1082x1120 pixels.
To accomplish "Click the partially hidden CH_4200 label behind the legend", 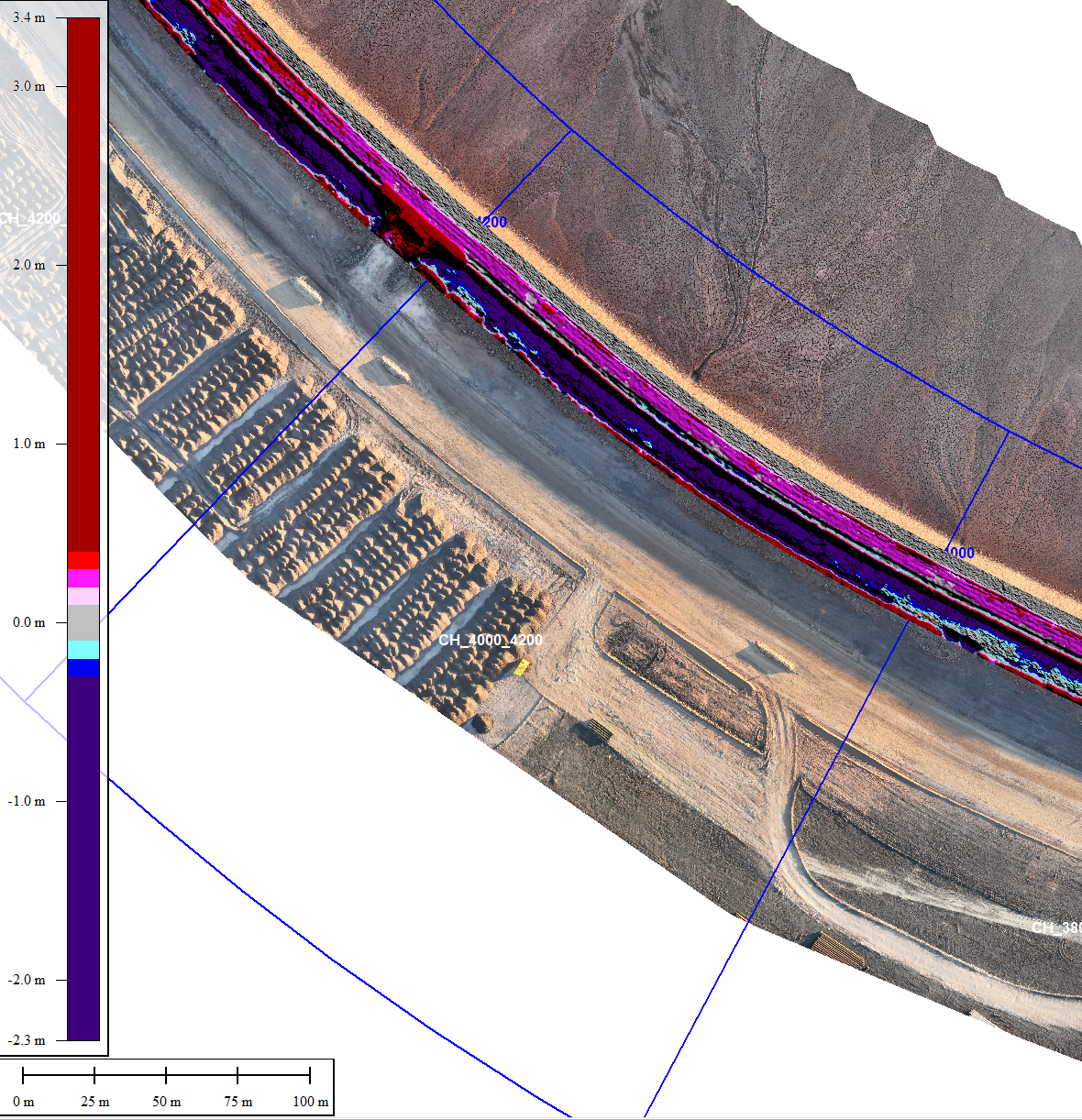I will click(x=30, y=219).
